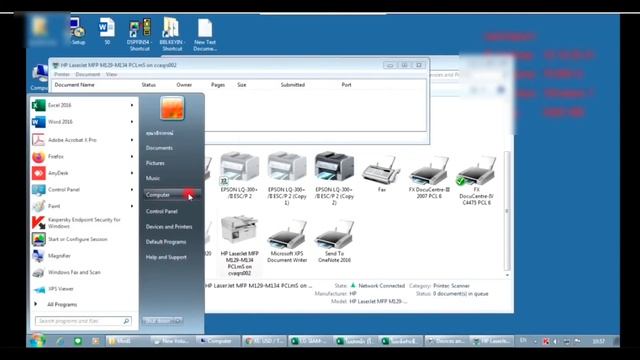Screen dimensions: 640x360
Task: Open Default Programs from the Start menu
Action: [166, 242]
